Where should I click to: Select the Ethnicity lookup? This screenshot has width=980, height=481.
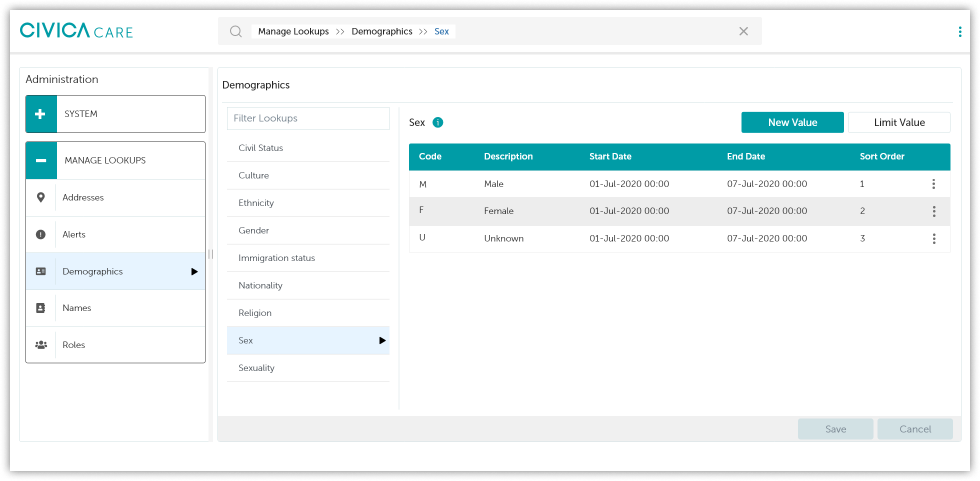pos(308,203)
